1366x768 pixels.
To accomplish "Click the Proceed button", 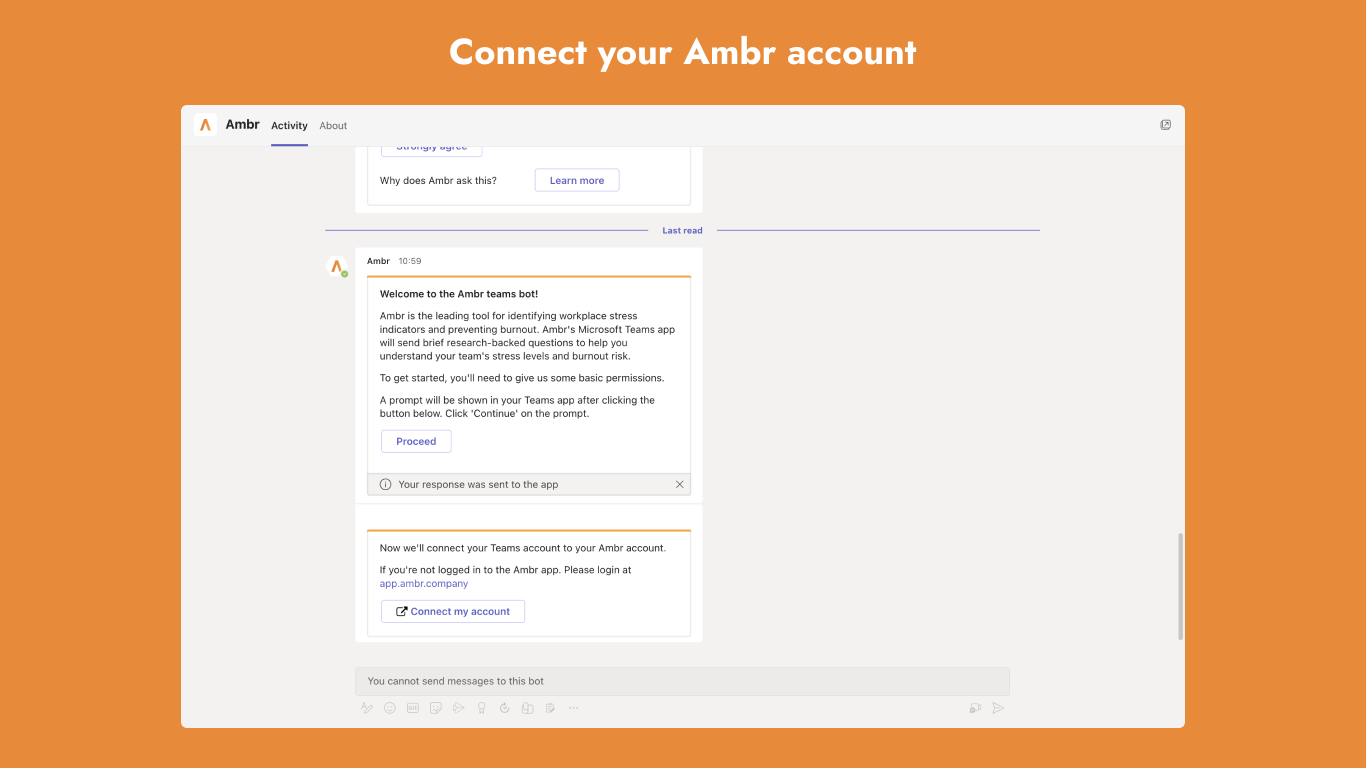I will [x=416, y=441].
